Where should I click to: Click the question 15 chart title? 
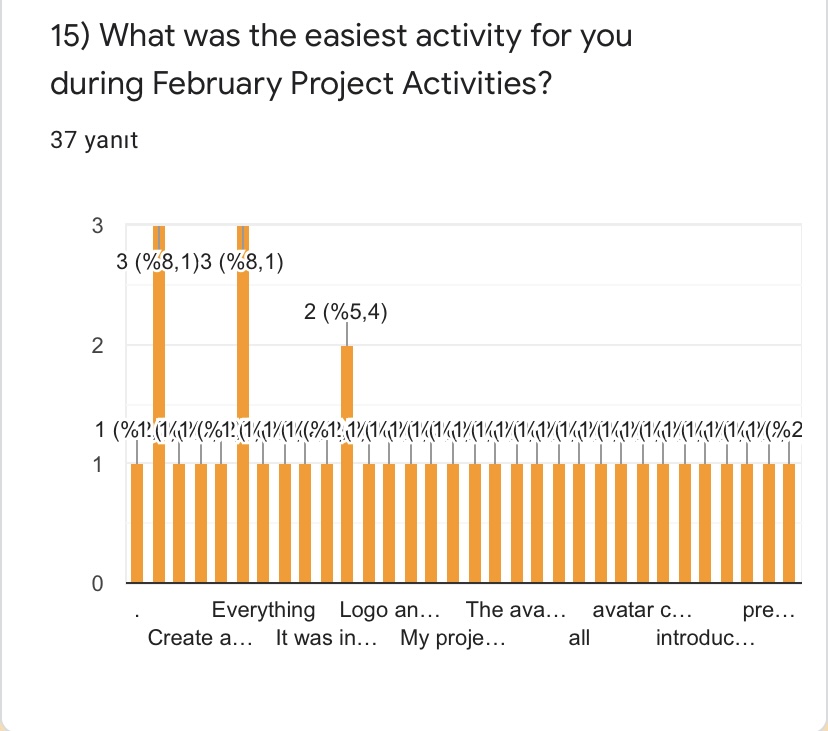point(341,61)
